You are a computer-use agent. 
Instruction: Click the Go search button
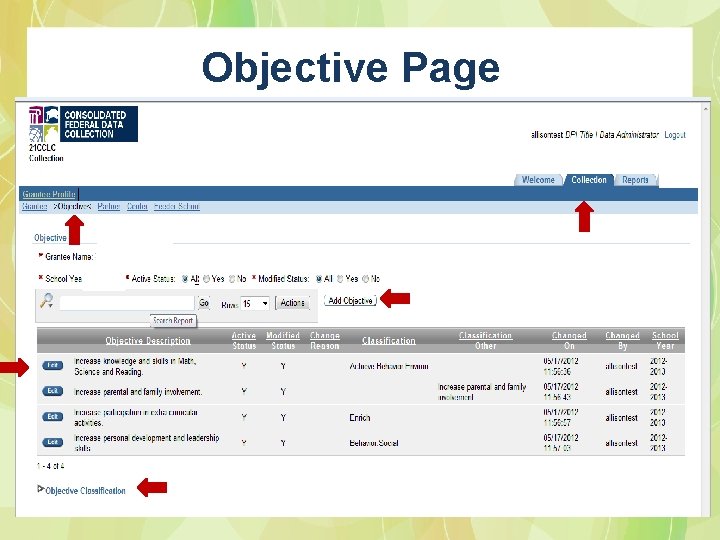coord(204,303)
